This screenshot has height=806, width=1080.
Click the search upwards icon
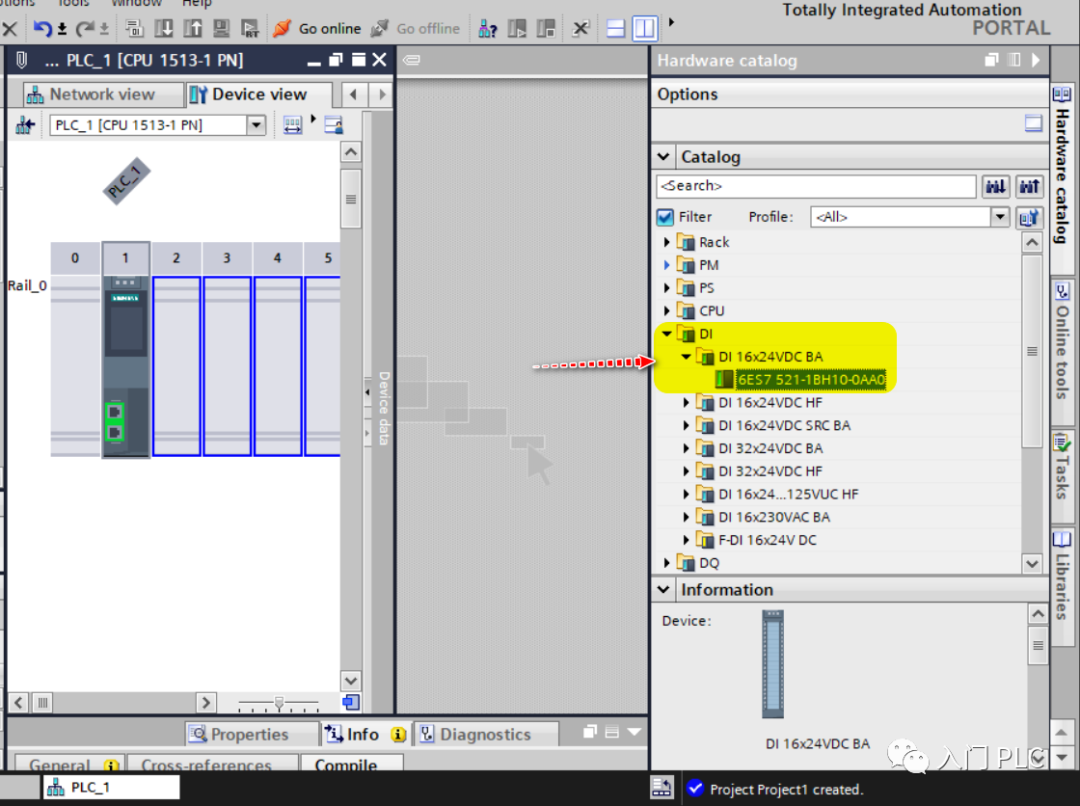click(1029, 186)
